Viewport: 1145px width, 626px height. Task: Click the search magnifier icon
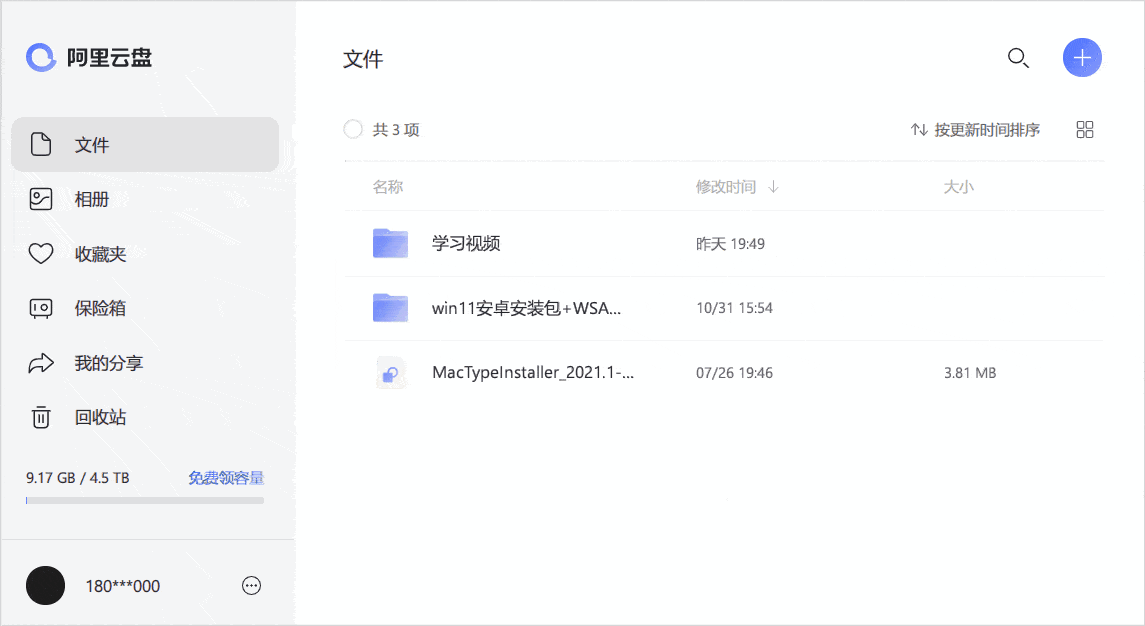coord(1018,58)
